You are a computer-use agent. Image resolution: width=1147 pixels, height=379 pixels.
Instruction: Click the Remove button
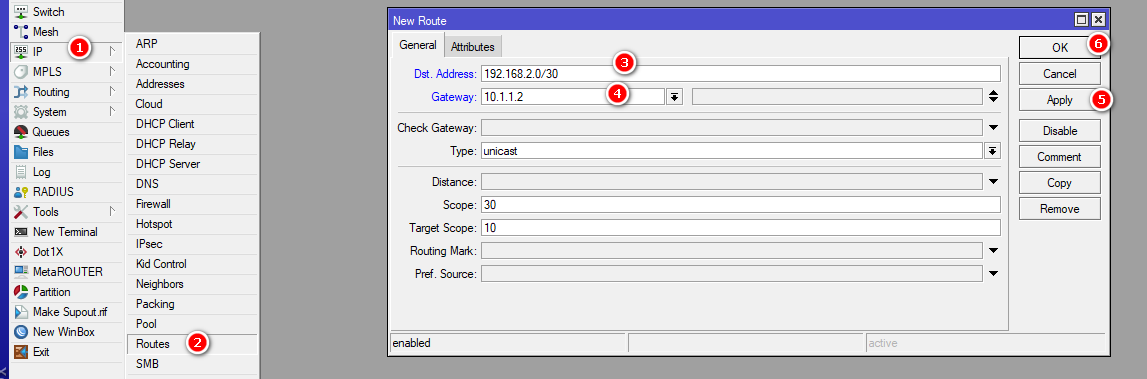pos(1059,209)
